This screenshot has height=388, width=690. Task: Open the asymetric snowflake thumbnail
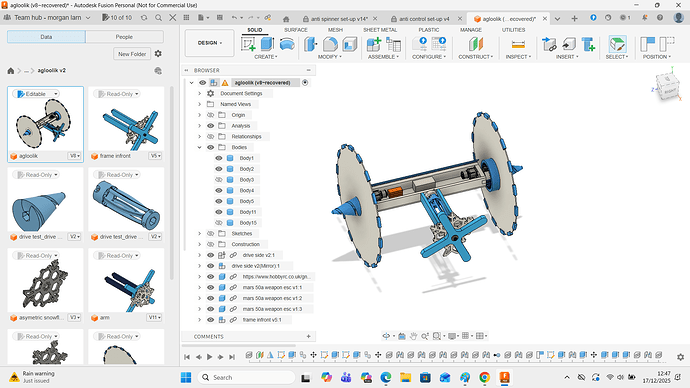coord(45,281)
